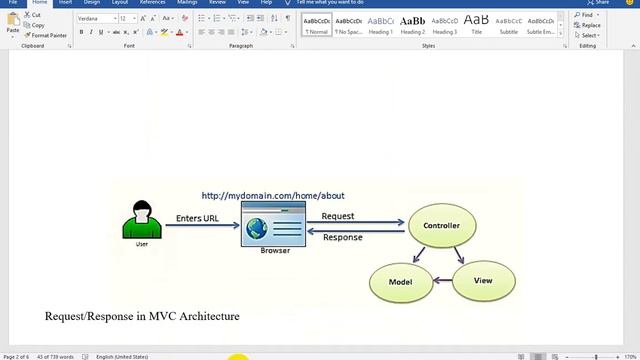Shrink the font size
Image resolution: width=640 pixels, height=360 pixels.
[x=153, y=18]
